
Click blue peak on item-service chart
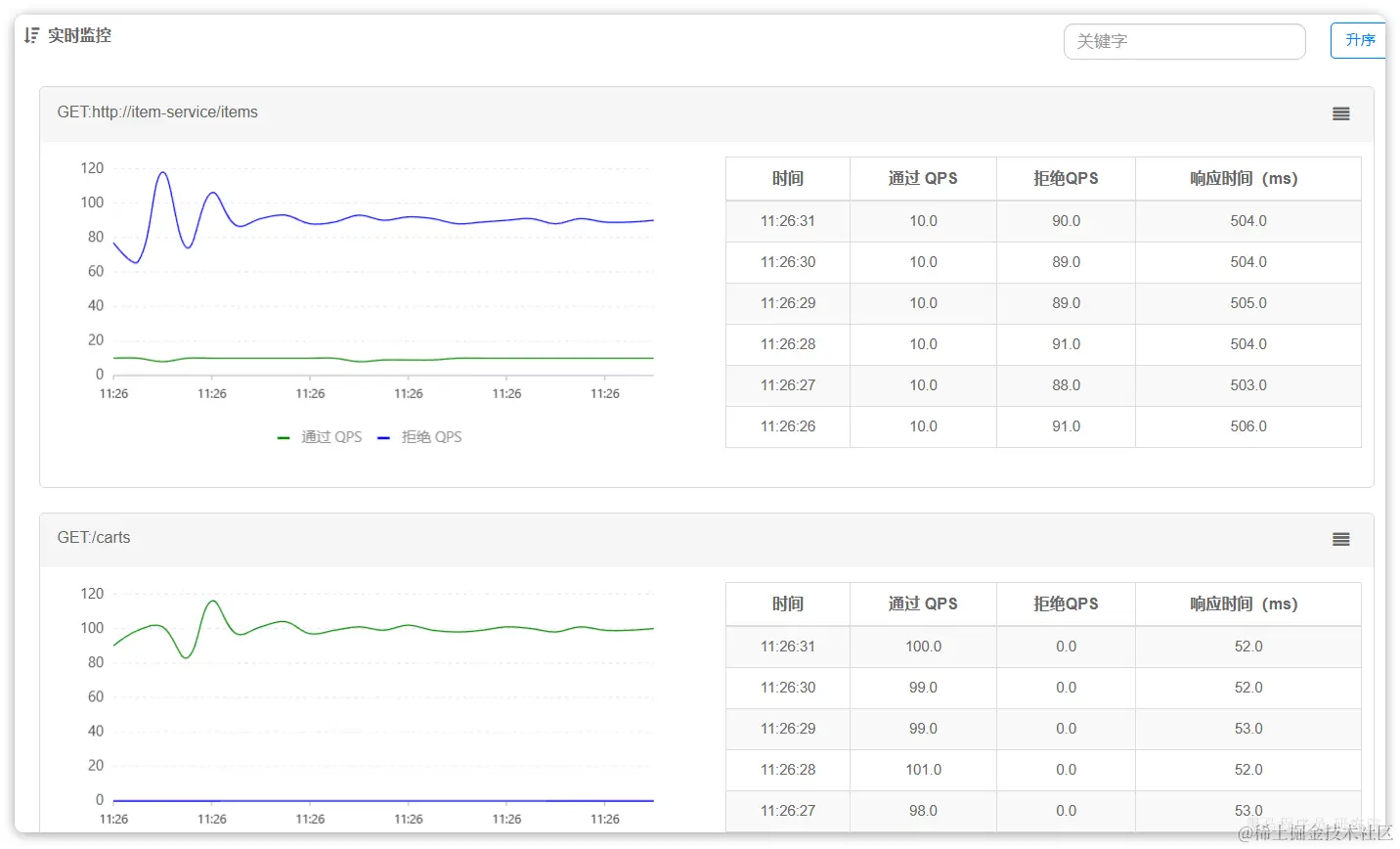[x=162, y=173]
